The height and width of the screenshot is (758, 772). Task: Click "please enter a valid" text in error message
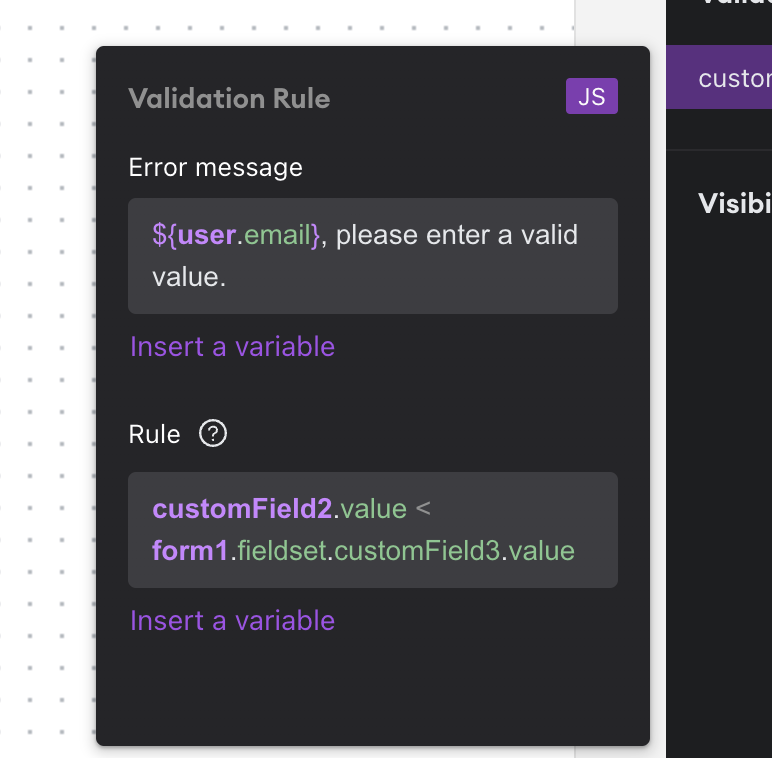click(x=457, y=235)
